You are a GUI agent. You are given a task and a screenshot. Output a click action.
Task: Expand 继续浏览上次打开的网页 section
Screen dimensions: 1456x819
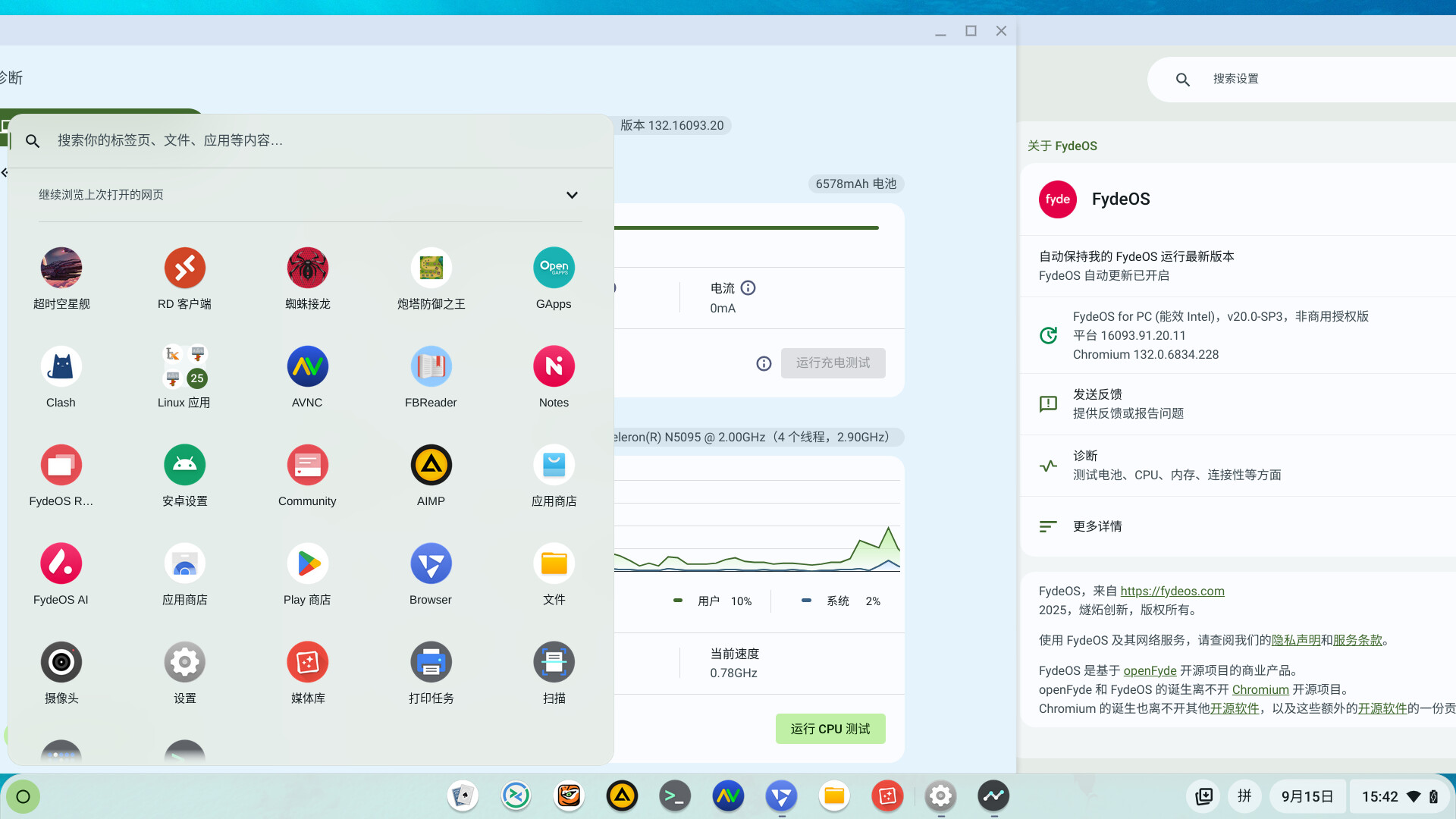572,195
